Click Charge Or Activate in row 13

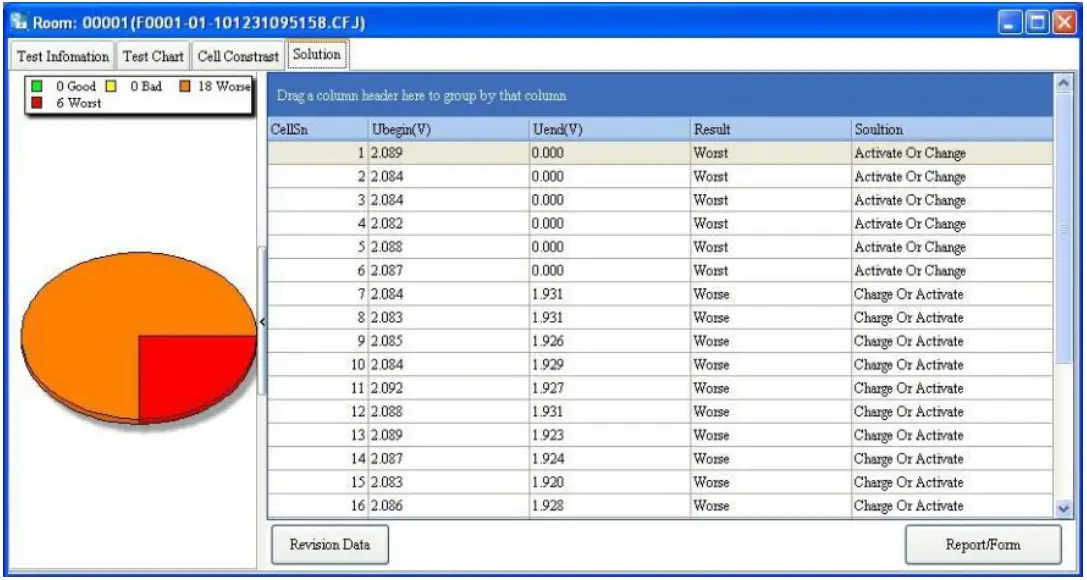coord(909,435)
